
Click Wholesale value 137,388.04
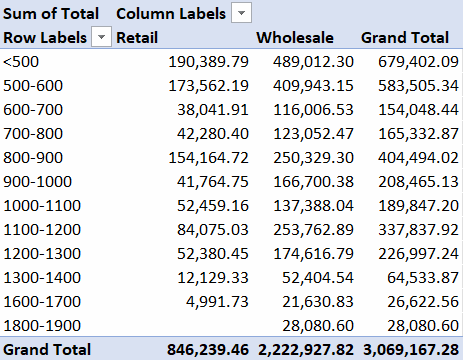tap(313, 206)
